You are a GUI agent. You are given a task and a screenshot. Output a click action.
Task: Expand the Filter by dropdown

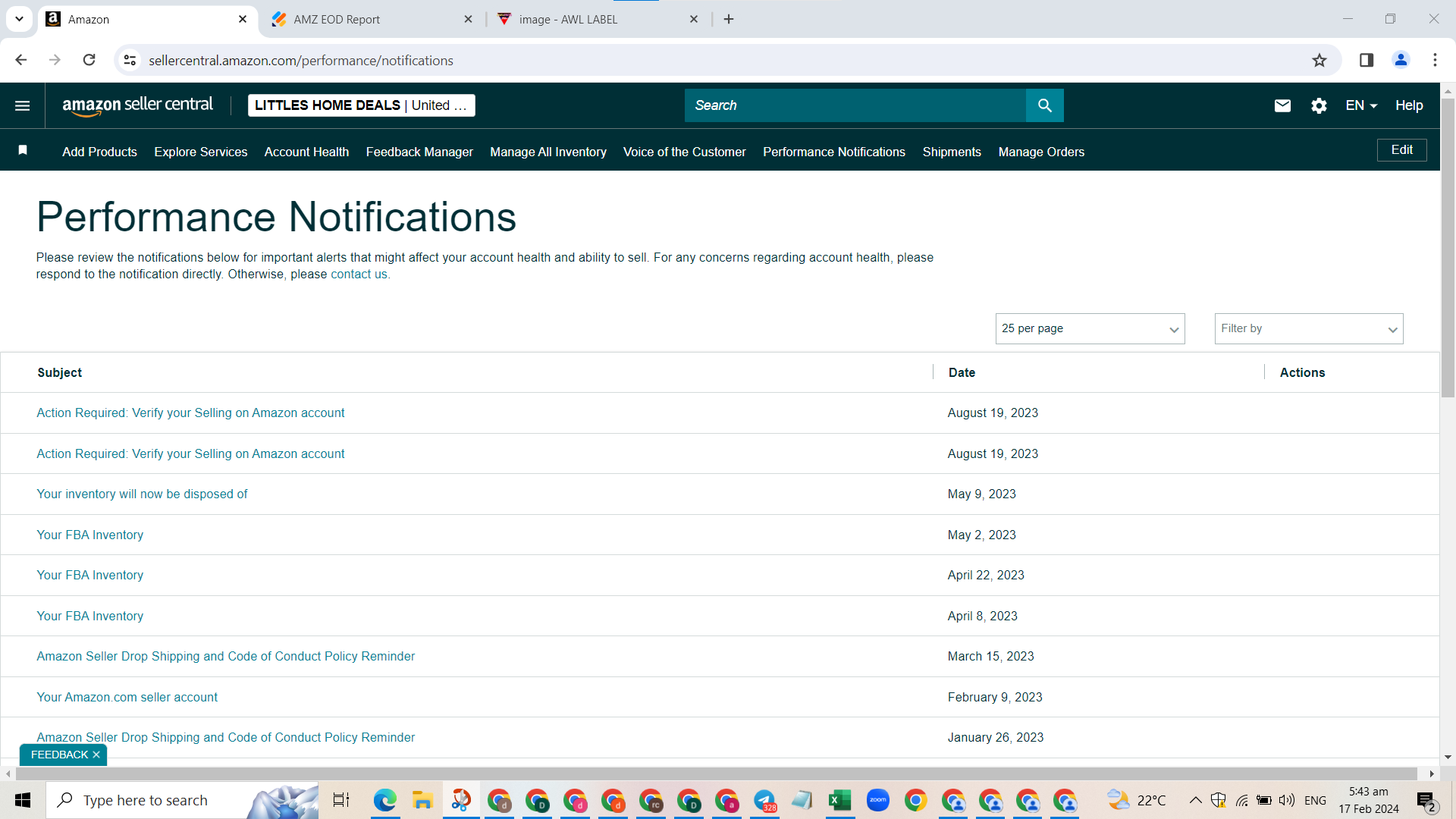1309,328
